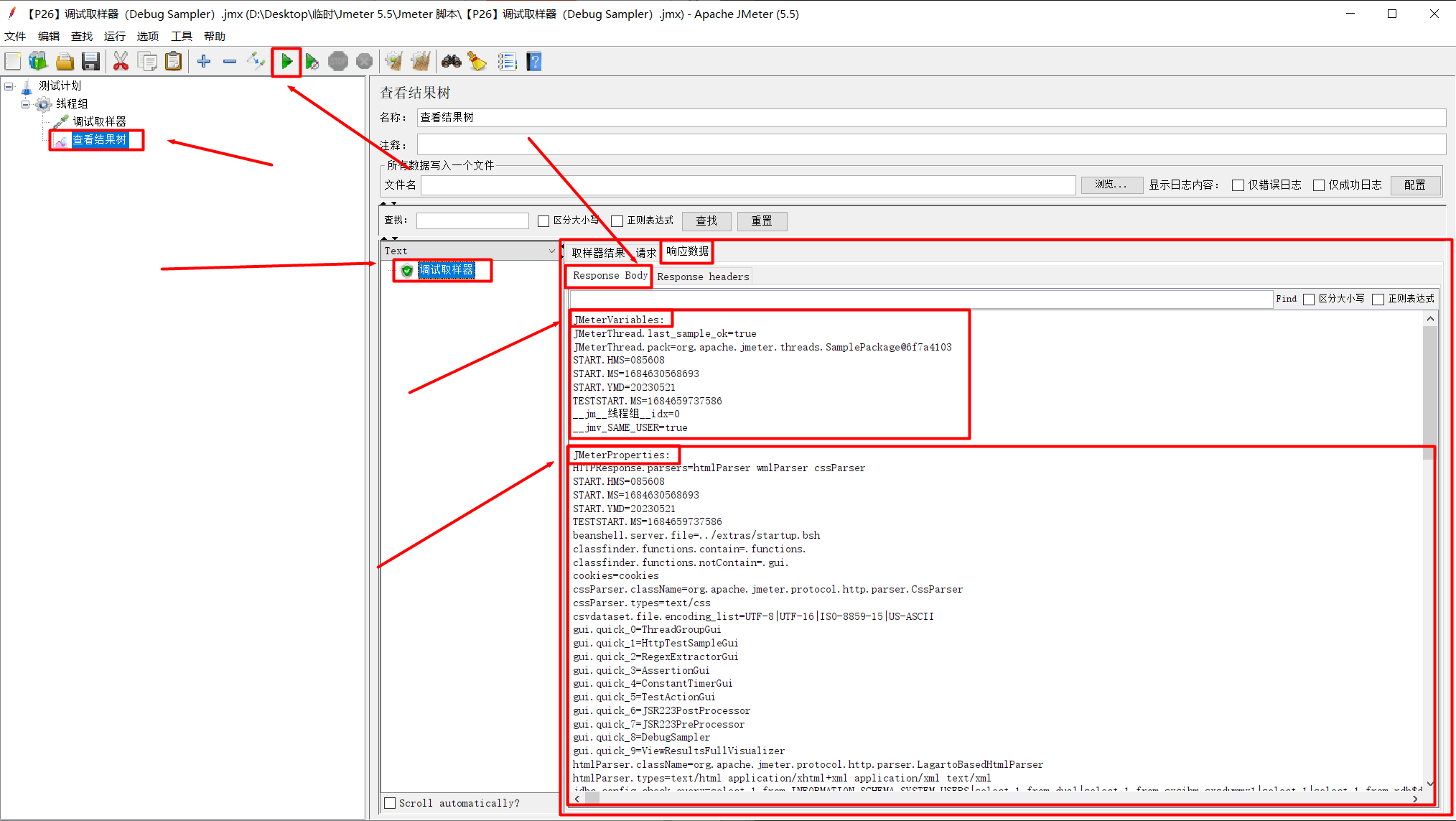Click the gray Shutdown X icon
1456x821 pixels.
[365, 62]
